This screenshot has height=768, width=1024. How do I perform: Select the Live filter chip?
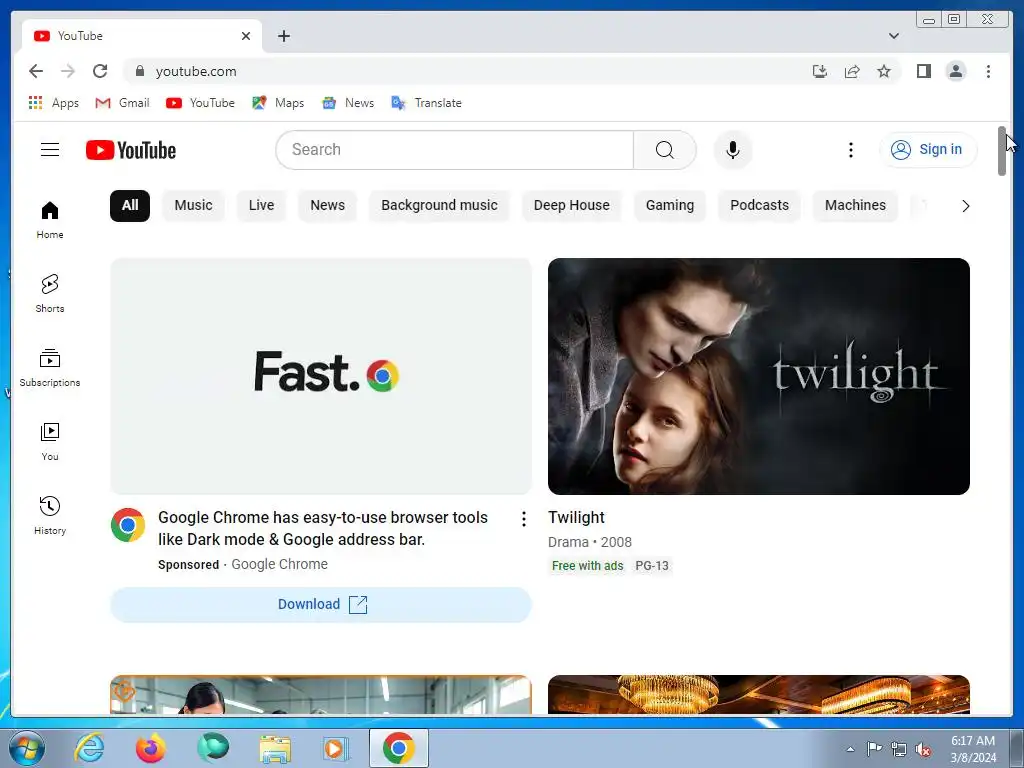261,206
